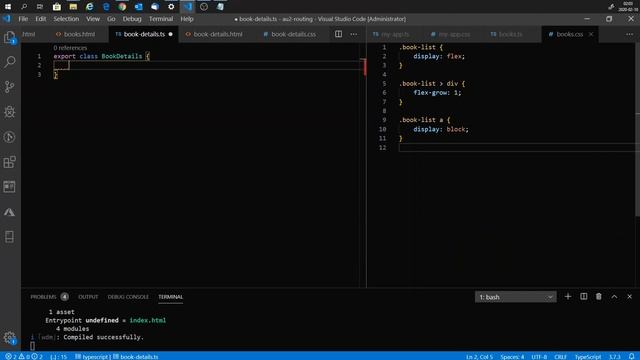Click 'display: flex;' on line 2 of books.css
The width and height of the screenshot is (640, 360).
coord(439,56)
